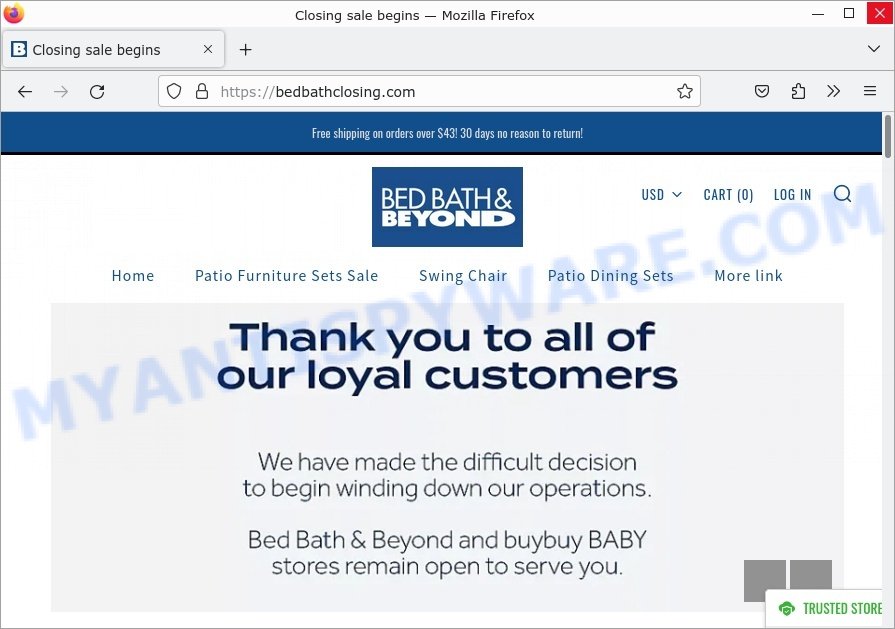Click the Firefox logo in the title bar

[x=14, y=13]
